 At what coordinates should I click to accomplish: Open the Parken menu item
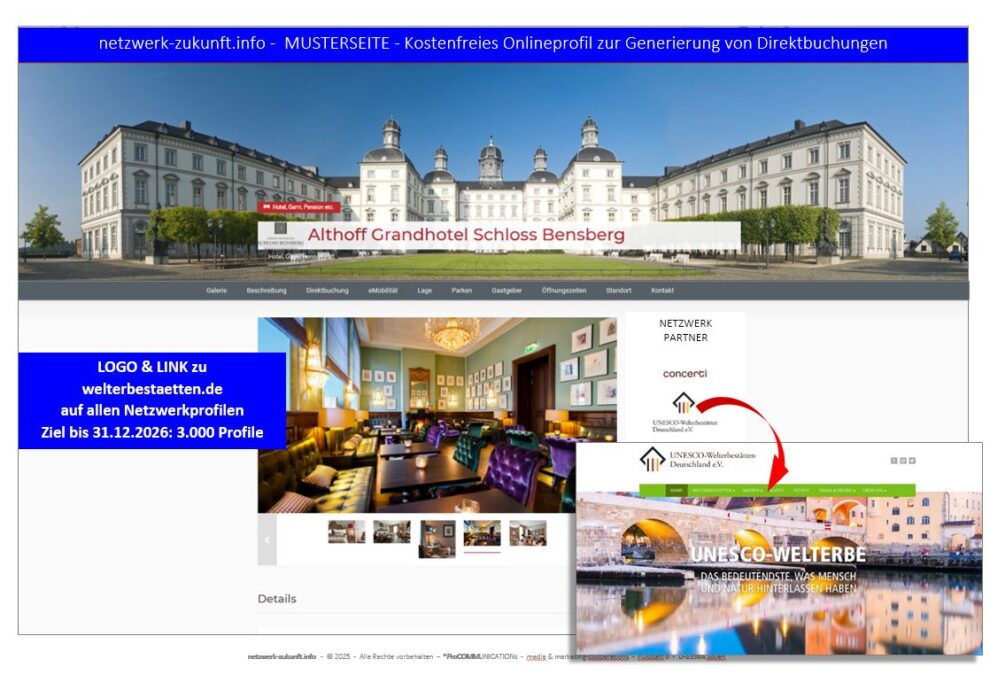(462, 290)
